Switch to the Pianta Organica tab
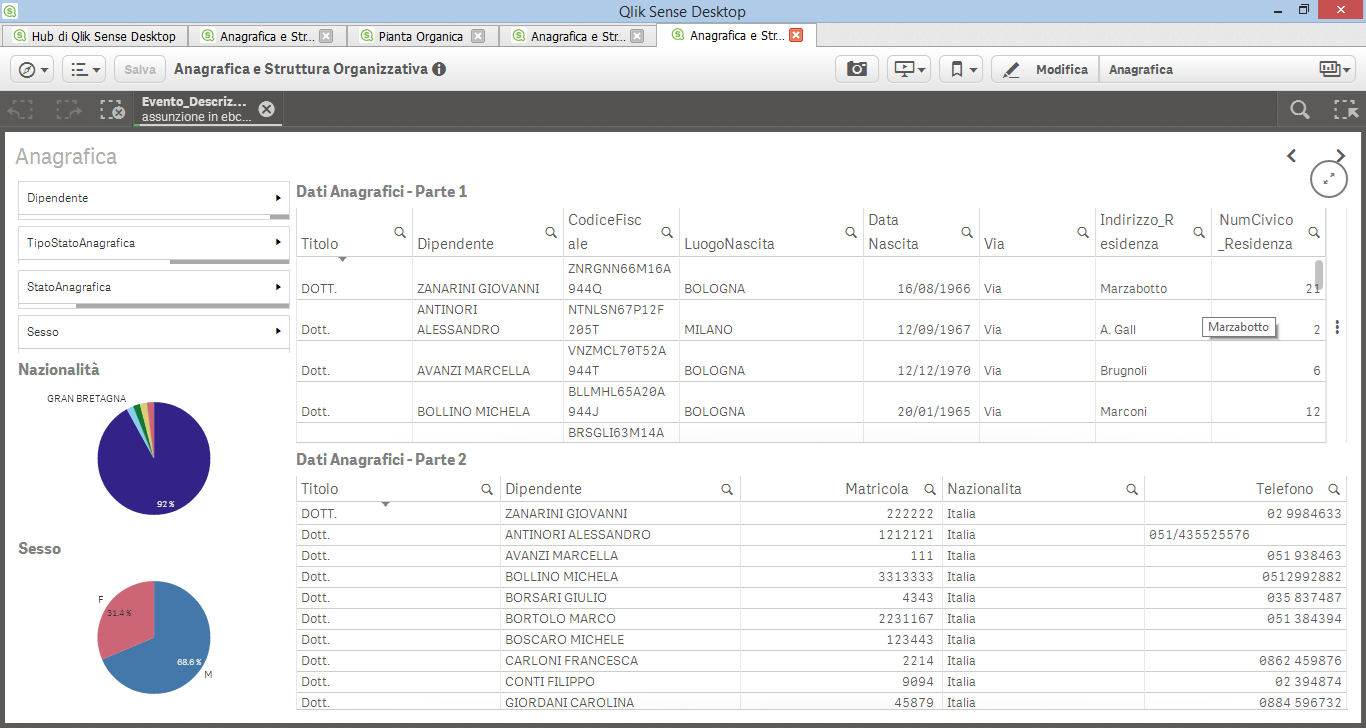 [420, 36]
